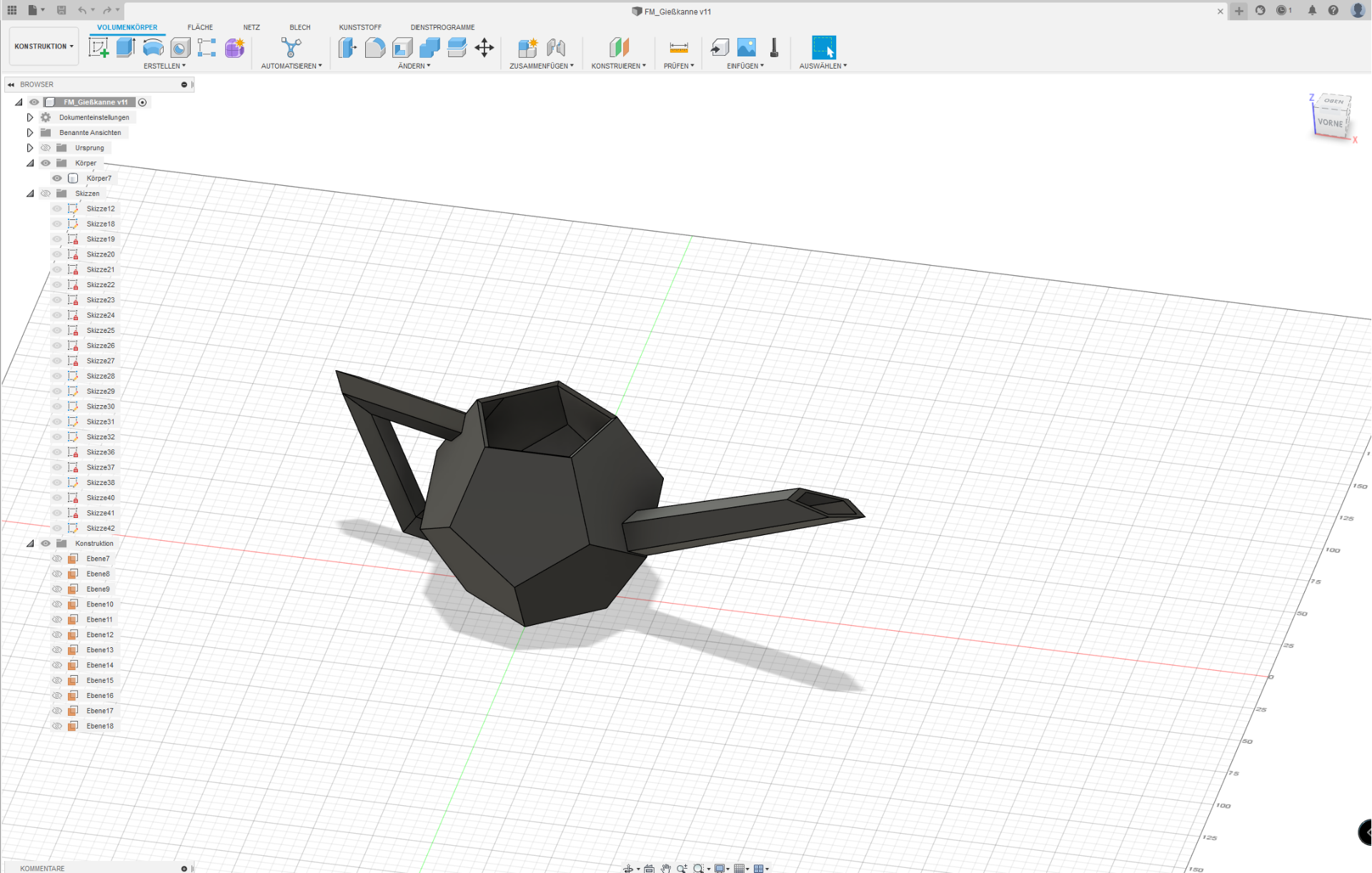
Task: Toggle visibility of the Ursprung folder
Action: 46,148
